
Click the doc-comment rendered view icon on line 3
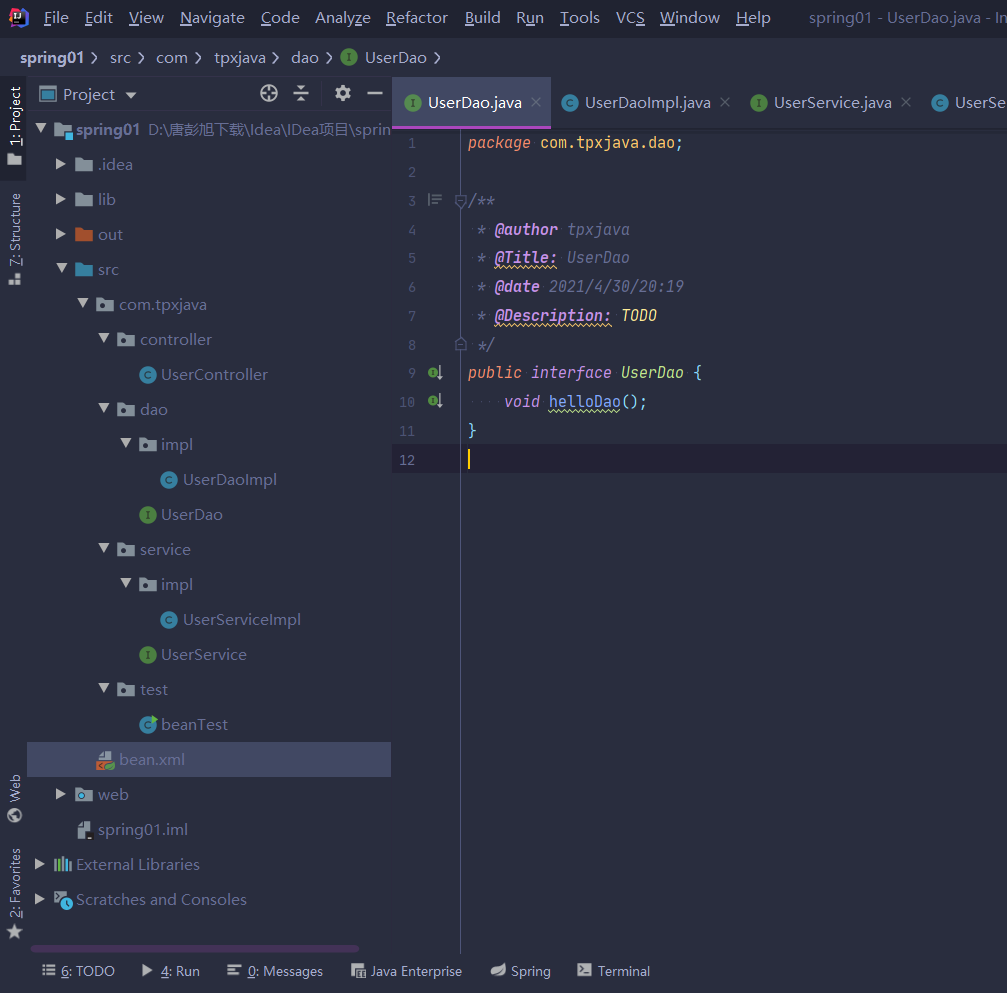435,200
